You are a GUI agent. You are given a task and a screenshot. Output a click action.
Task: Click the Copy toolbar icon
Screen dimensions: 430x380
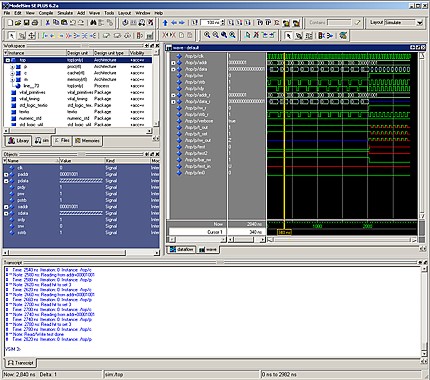(x=56, y=23)
